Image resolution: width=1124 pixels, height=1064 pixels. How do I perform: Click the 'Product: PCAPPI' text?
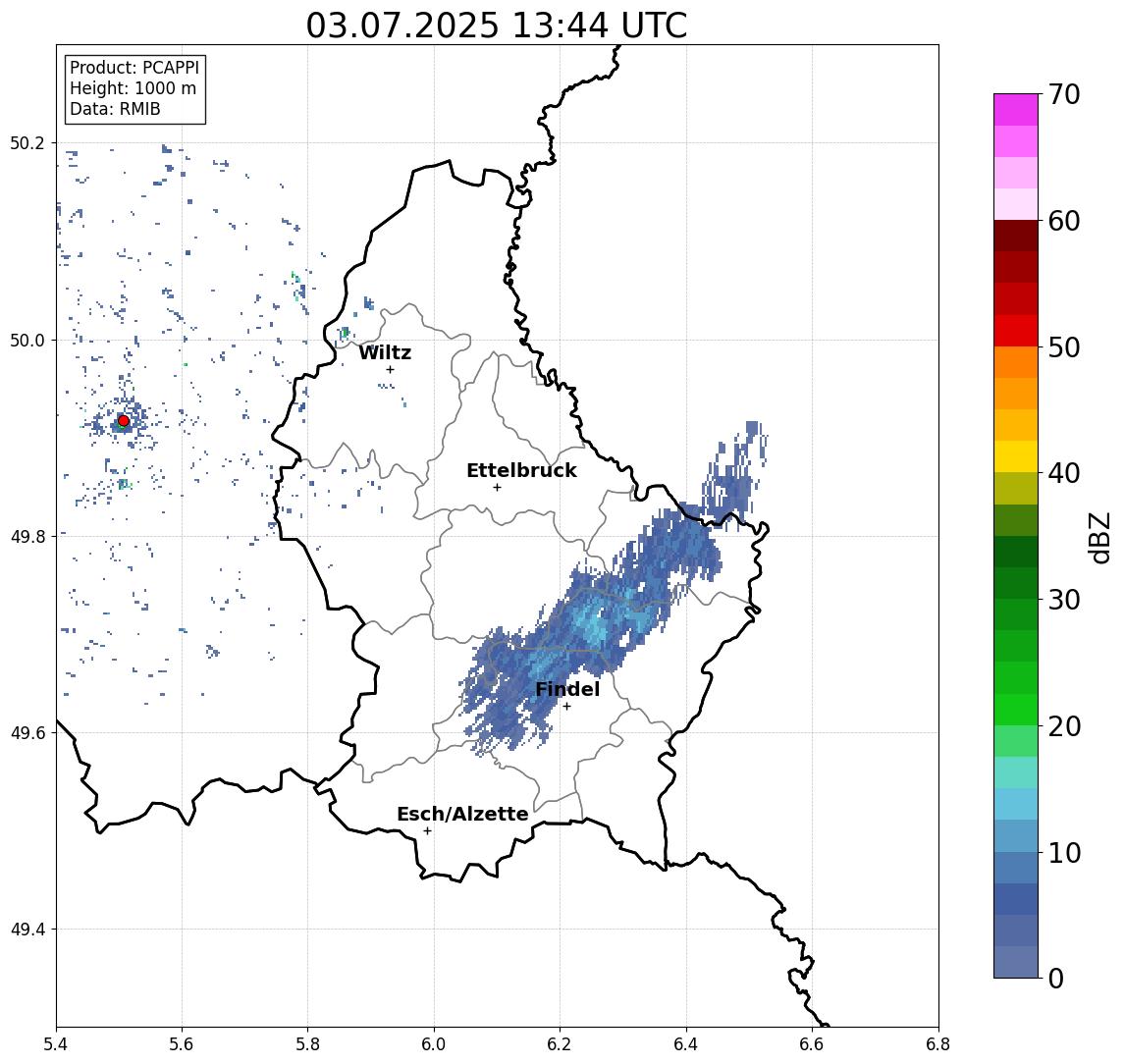click(x=134, y=68)
